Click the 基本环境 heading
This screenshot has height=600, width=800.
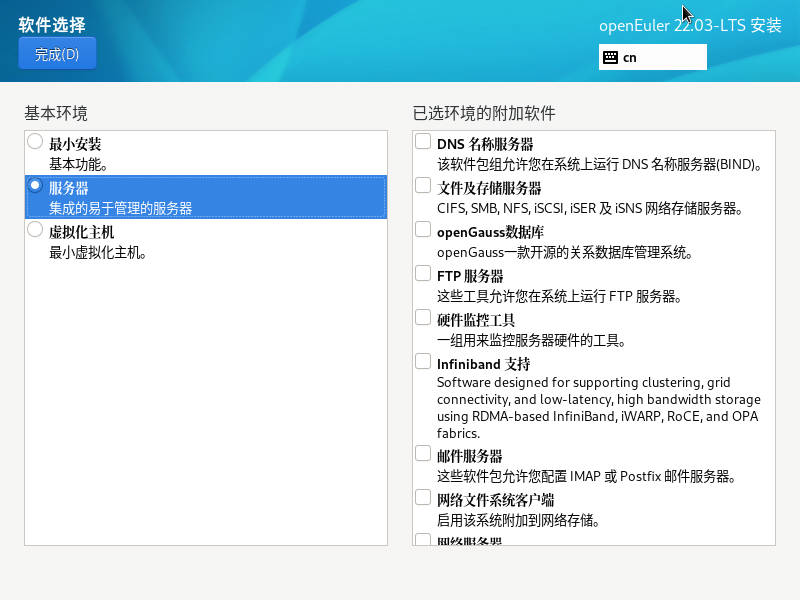(x=56, y=113)
